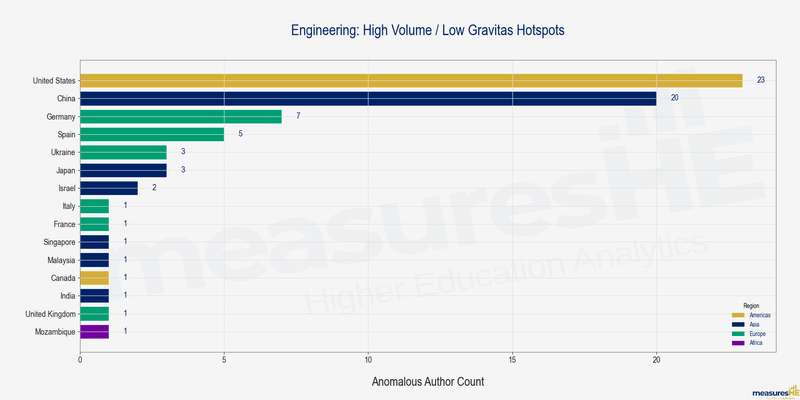Click the value label 20 beside China
Image resolution: width=800 pixels, height=400 pixels.
point(674,98)
